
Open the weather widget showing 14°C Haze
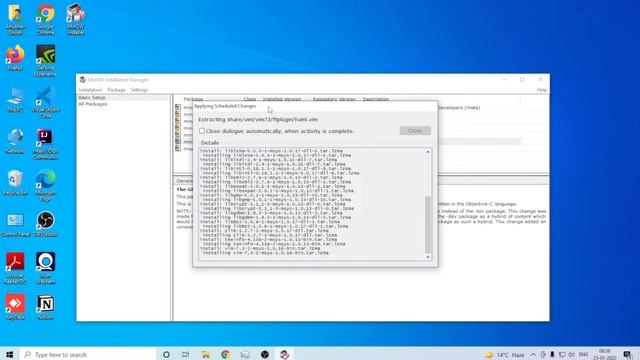point(505,355)
